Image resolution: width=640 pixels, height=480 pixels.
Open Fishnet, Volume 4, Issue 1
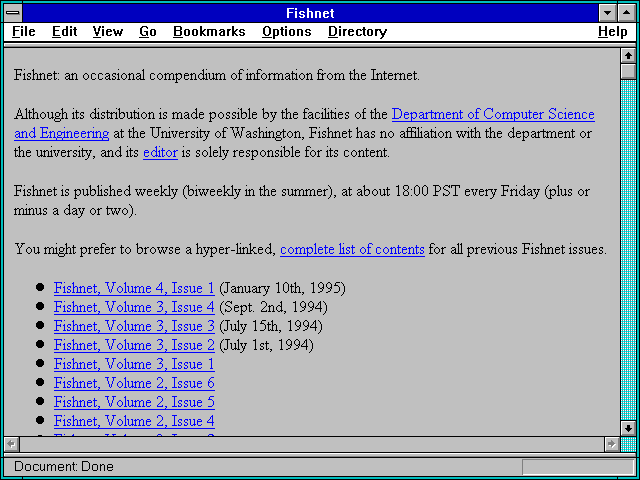tap(134, 288)
